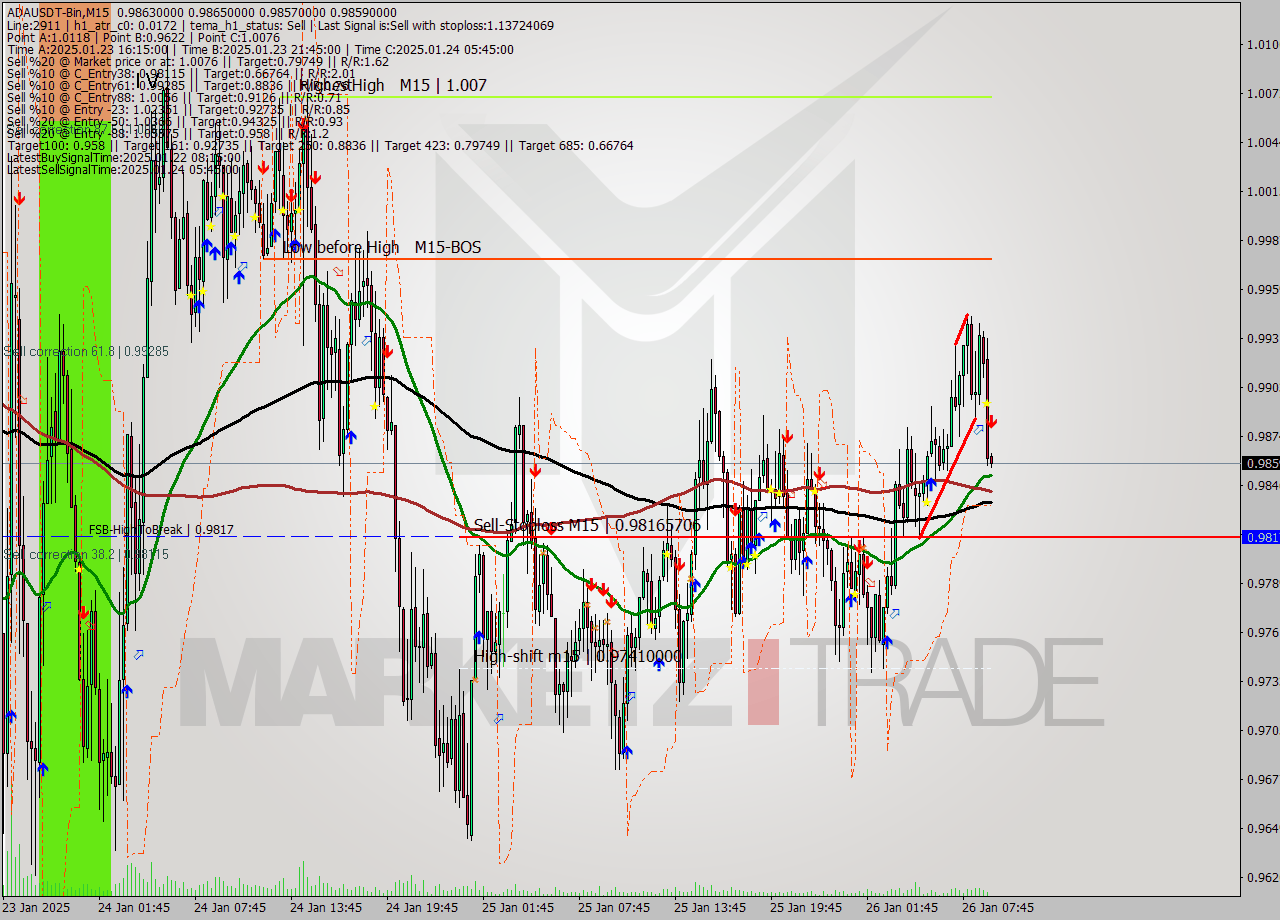Click the Sell correction 61.8 | 0.99285 label
The height and width of the screenshot is (920, 1280).
point(86,351)
